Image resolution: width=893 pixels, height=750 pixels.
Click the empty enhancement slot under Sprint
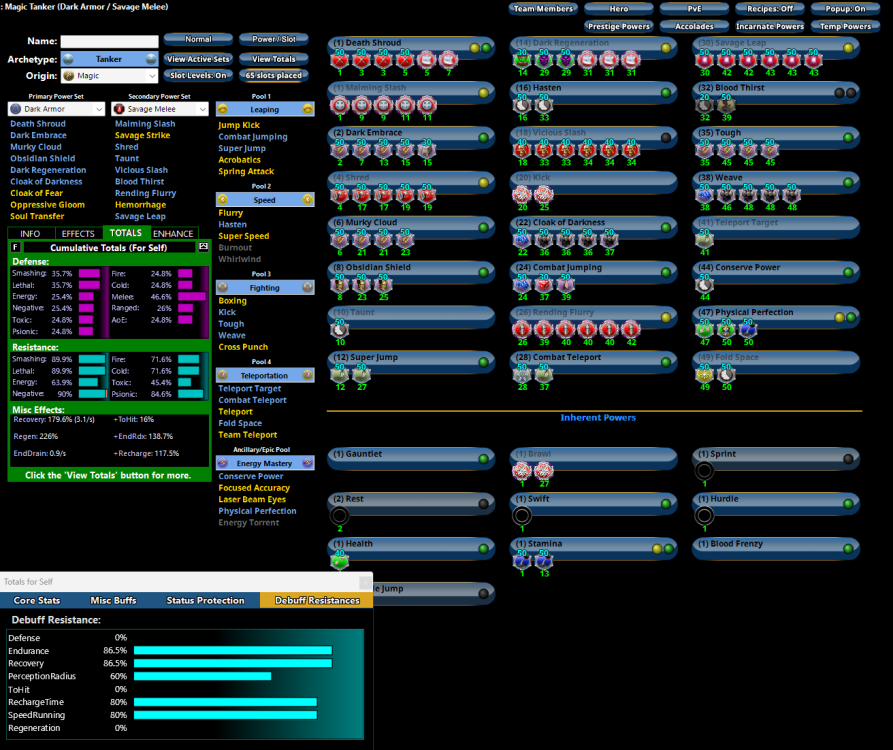(x=705, y=471)
